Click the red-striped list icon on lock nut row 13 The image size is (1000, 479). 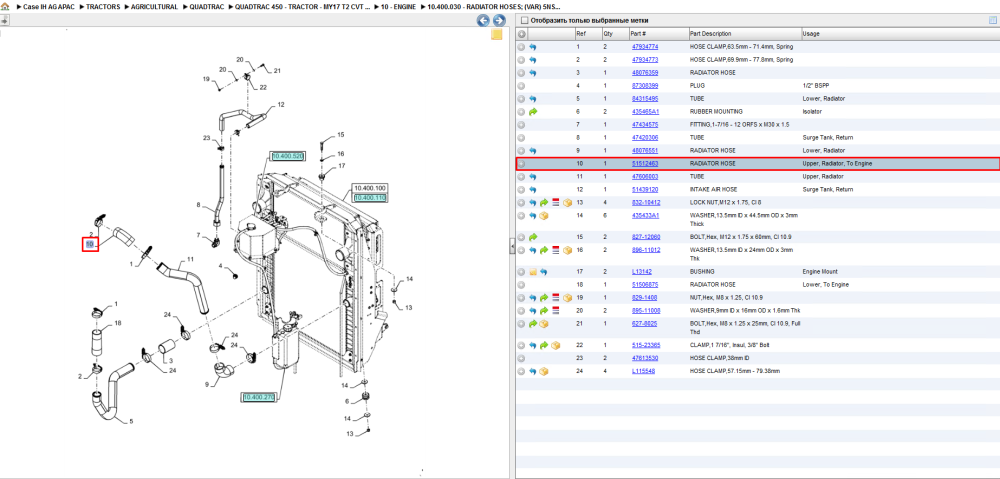point(555,203)
